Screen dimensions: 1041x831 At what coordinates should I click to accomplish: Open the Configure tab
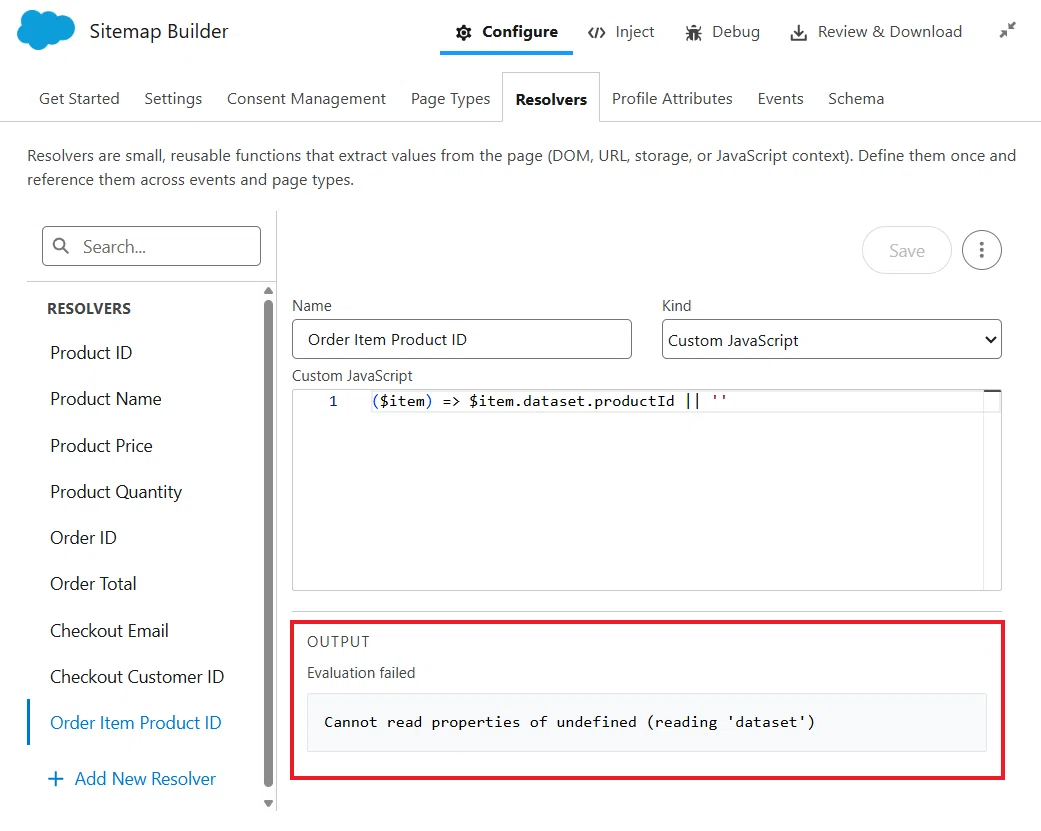point(507,32)
